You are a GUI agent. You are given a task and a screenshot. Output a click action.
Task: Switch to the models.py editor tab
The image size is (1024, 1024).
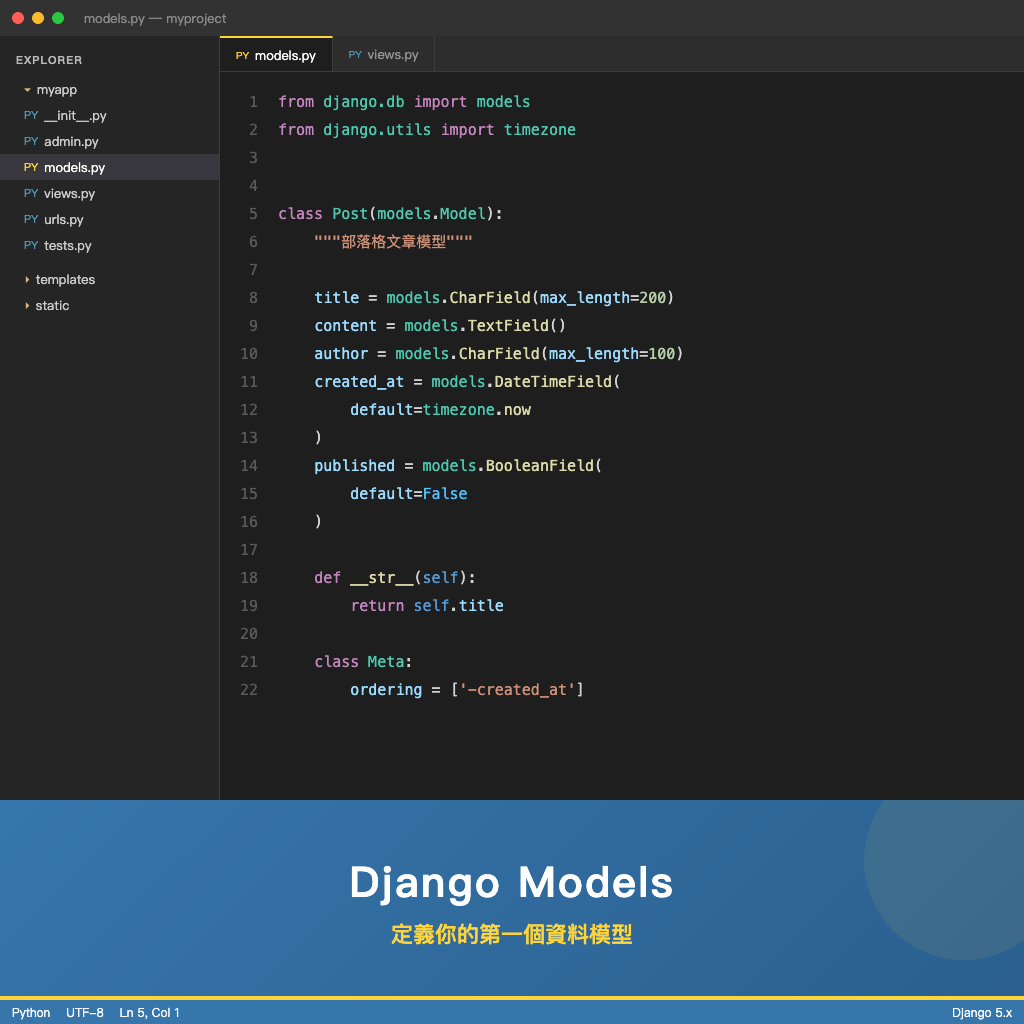point(276,55)
